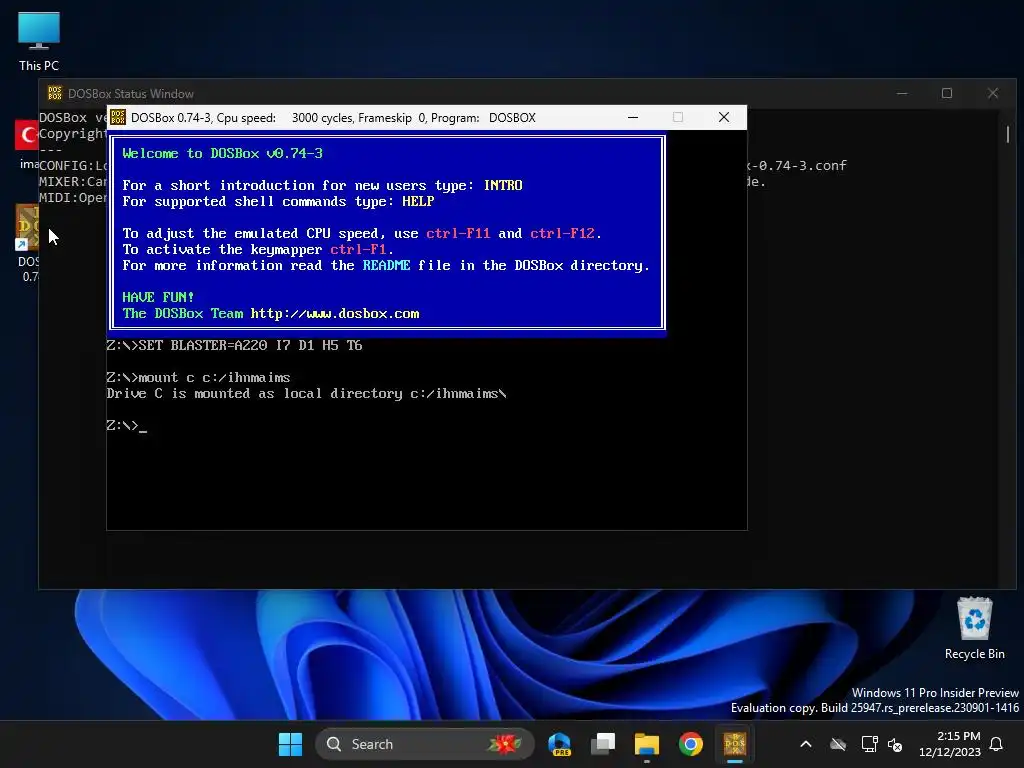Click the http://www.dosbox.com address
The height and width of the screenshot is (768, 1024).
(x=335, y=313)
